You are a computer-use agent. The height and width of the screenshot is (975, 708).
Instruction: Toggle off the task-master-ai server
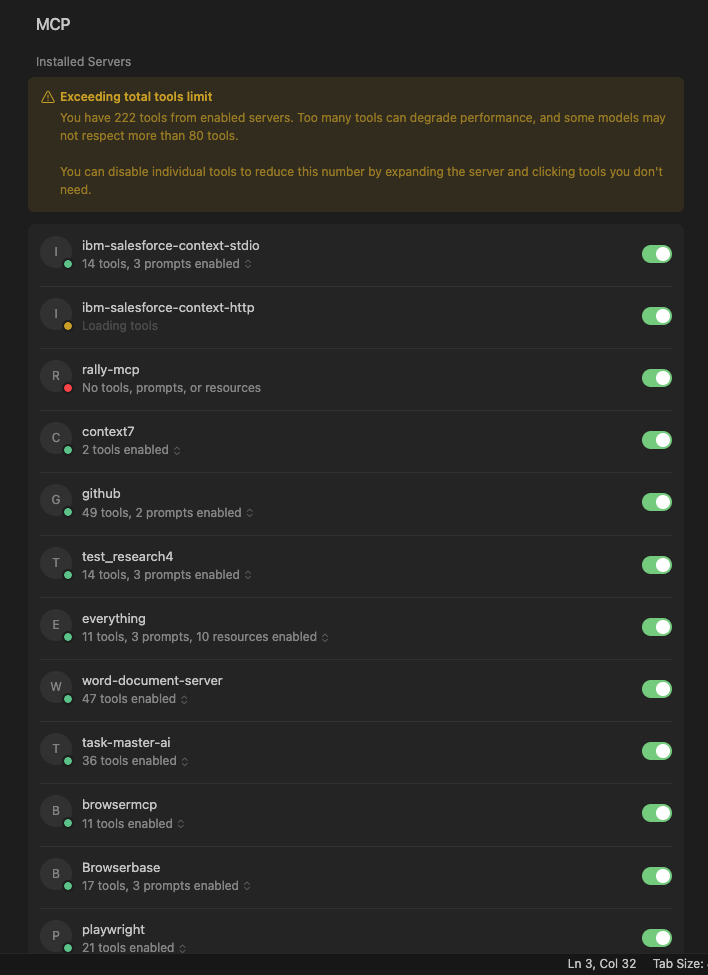656,751
